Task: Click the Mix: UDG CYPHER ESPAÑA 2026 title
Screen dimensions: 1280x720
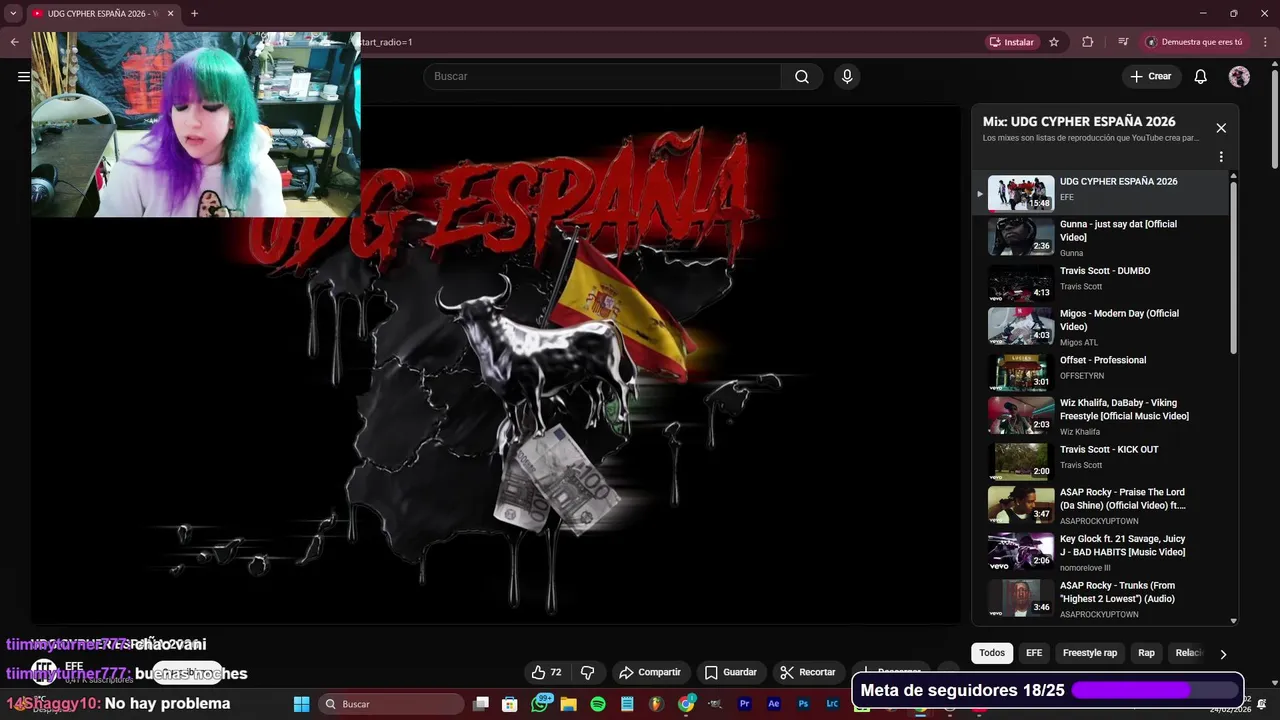Action: [x=1079, y=122]
